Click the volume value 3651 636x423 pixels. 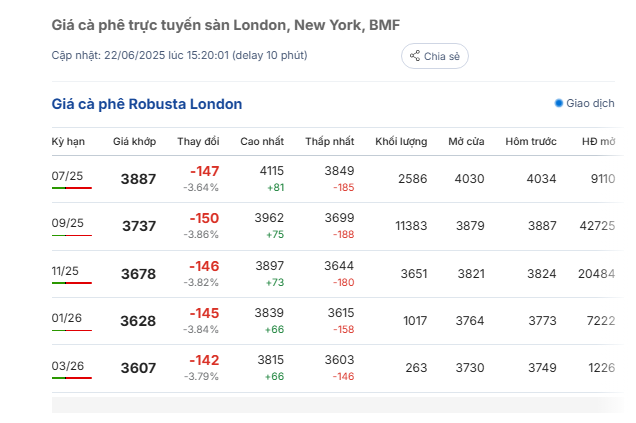(414, 274)
